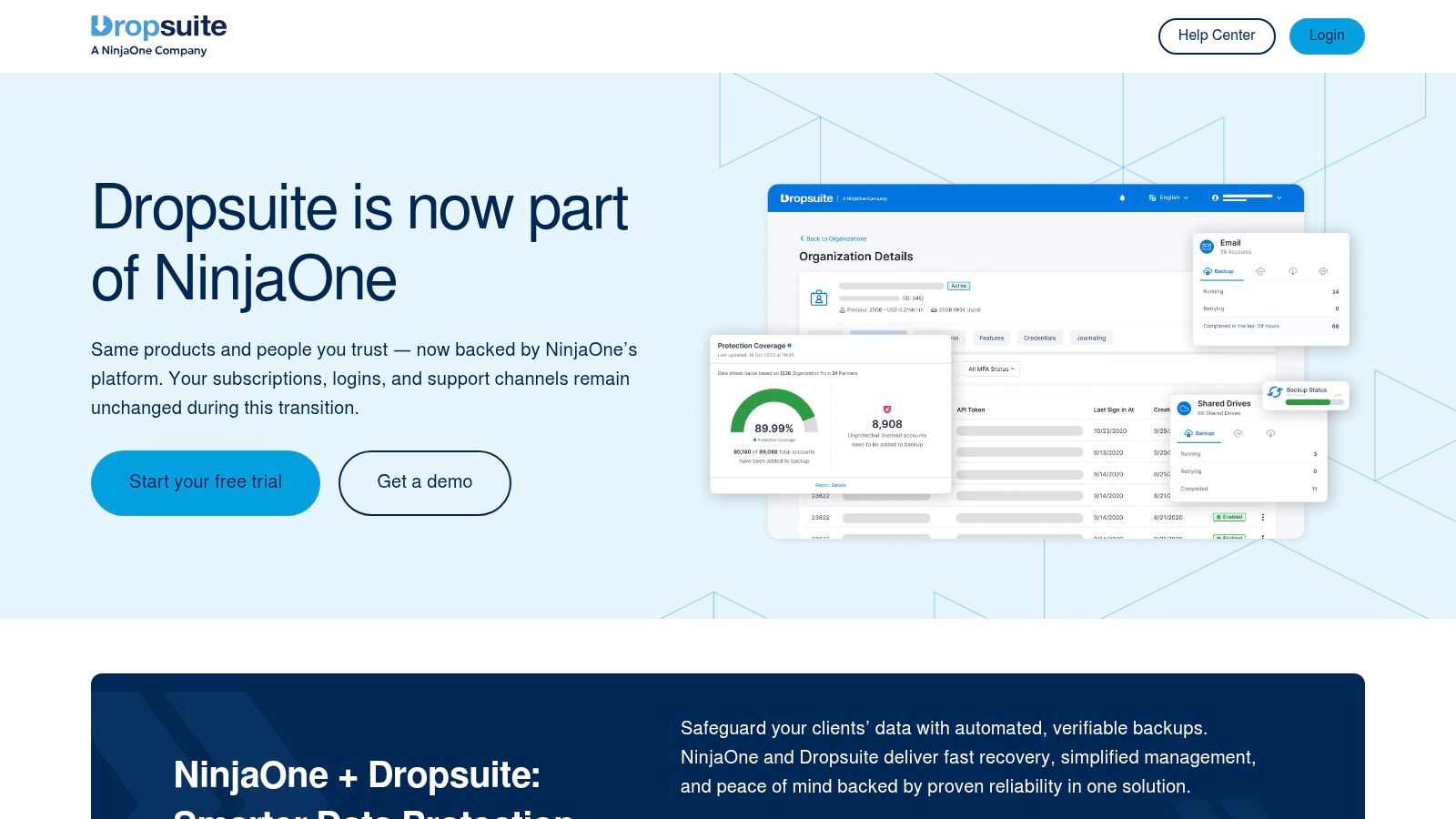Image resolution: width=1456 pixels, height=819 pixels.
Task: Click the 'NinjaOne + Dropsuite:' heading
Action: 357,775
